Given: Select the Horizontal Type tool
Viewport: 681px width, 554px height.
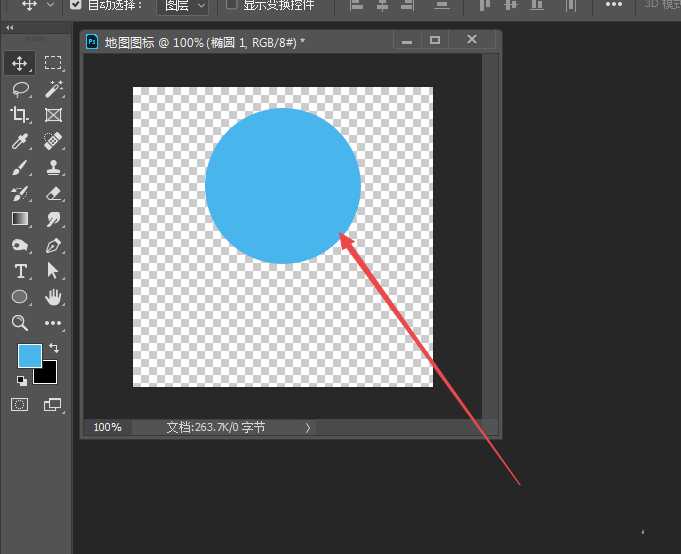Looking at the screenshot, I should 20,271.
